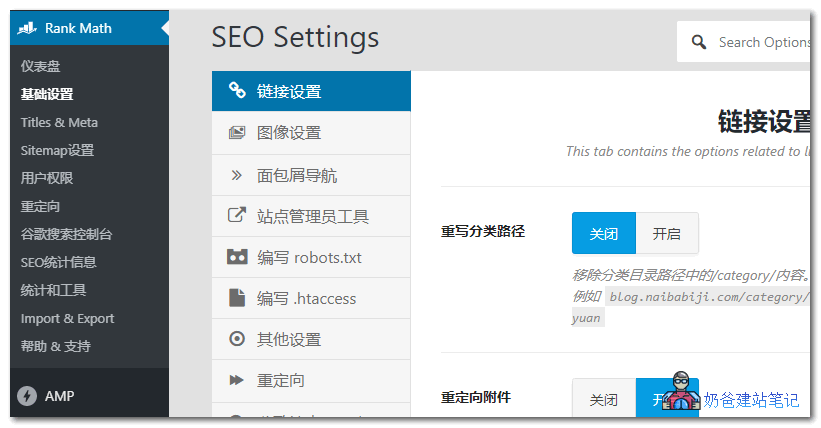The width and height of the screenshot is (821, 428).
Task: Set 重定向附件 to 关闭
Action: click(x=603, y=400)
